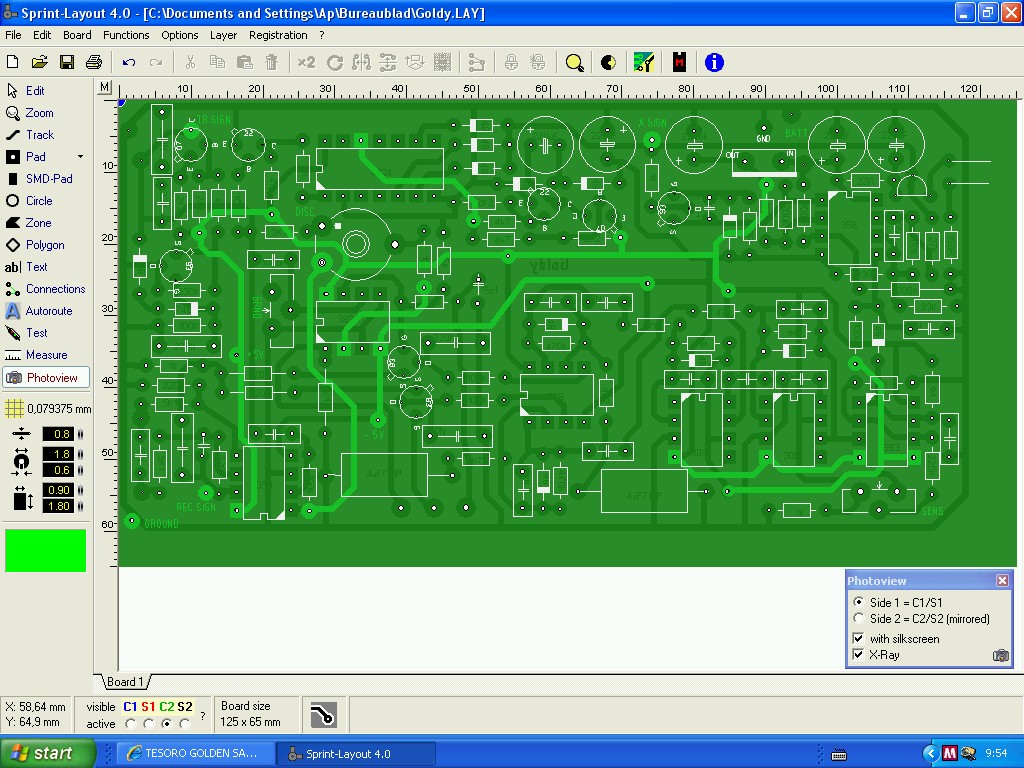Click the yellow grid size icon
Image resolution: width=1024 pixels, height=768 pixels.
pyautogui.click(x=14, y=408)
